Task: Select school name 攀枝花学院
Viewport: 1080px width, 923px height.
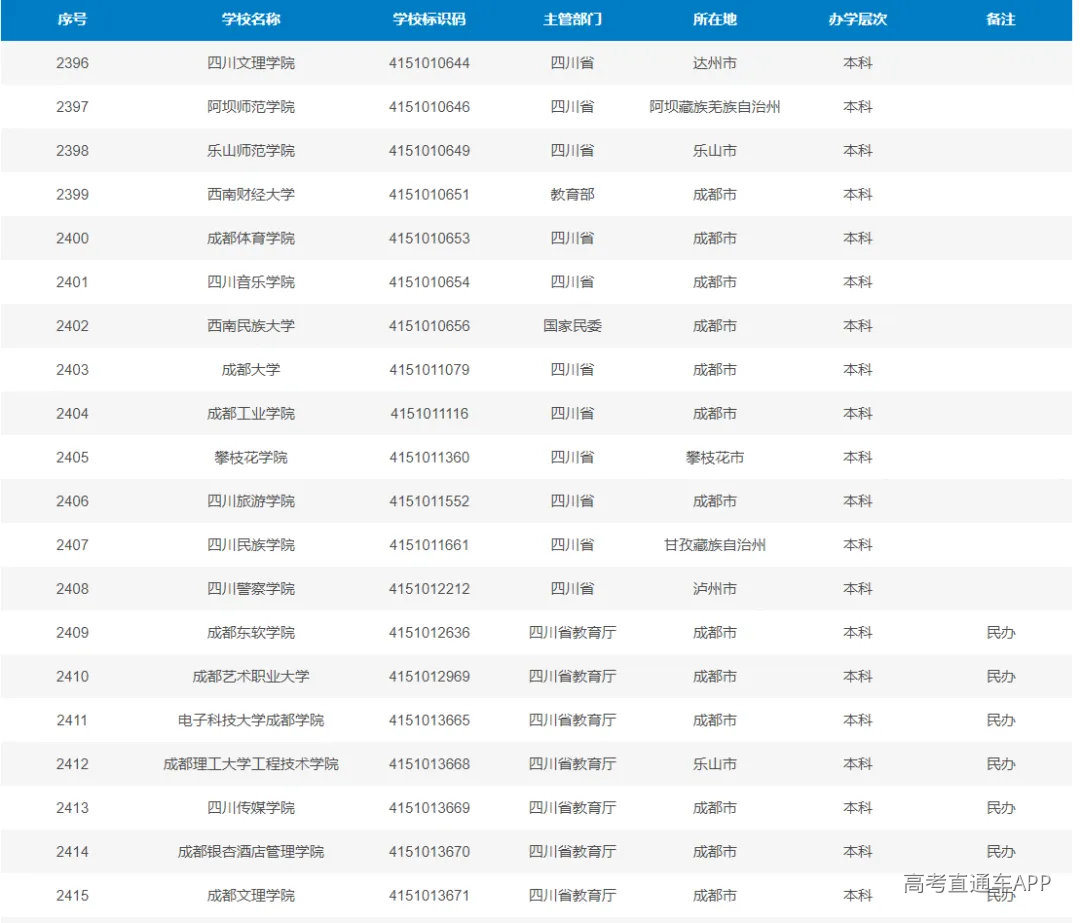Action: (251, 457)
